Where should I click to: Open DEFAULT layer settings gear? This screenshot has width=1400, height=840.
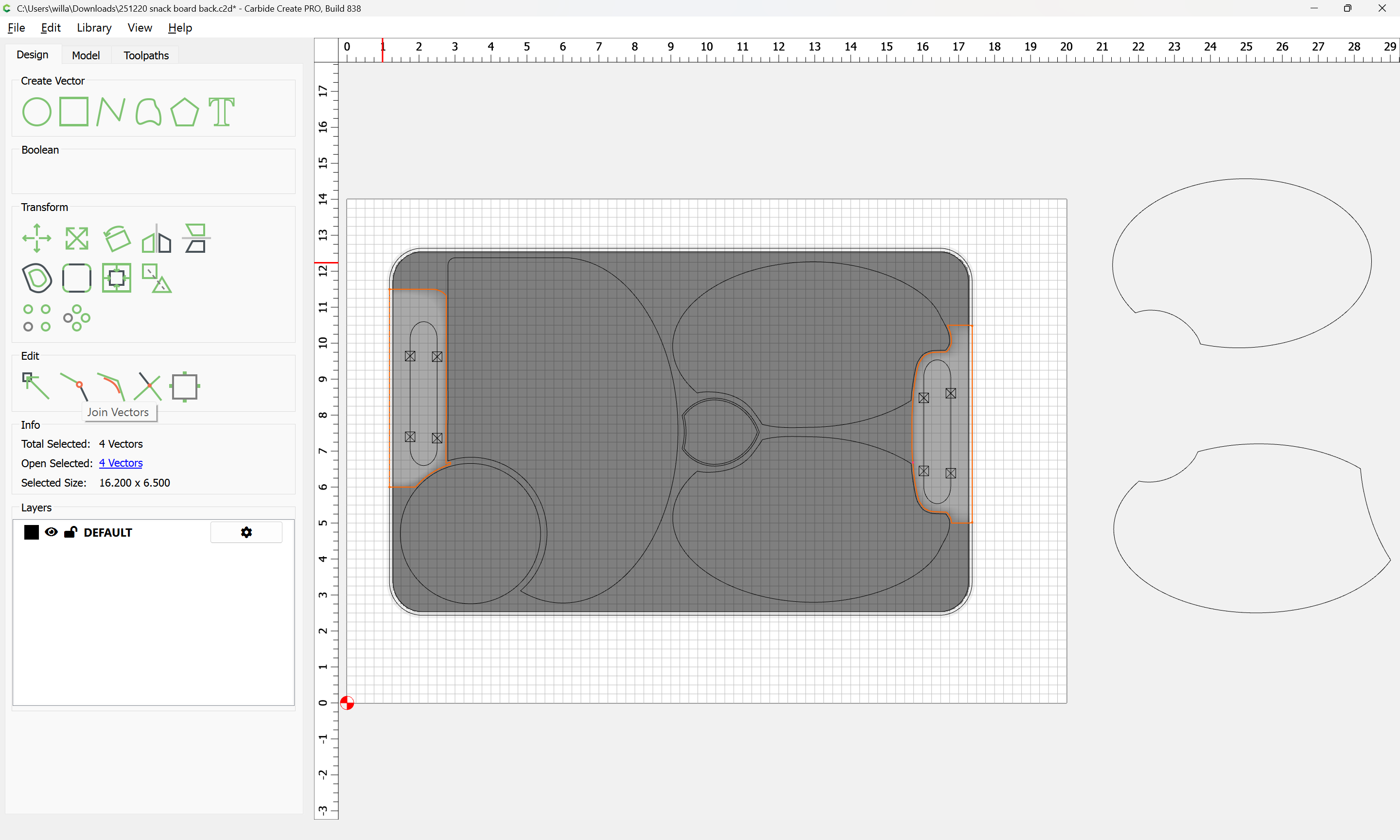pos(246,532)
